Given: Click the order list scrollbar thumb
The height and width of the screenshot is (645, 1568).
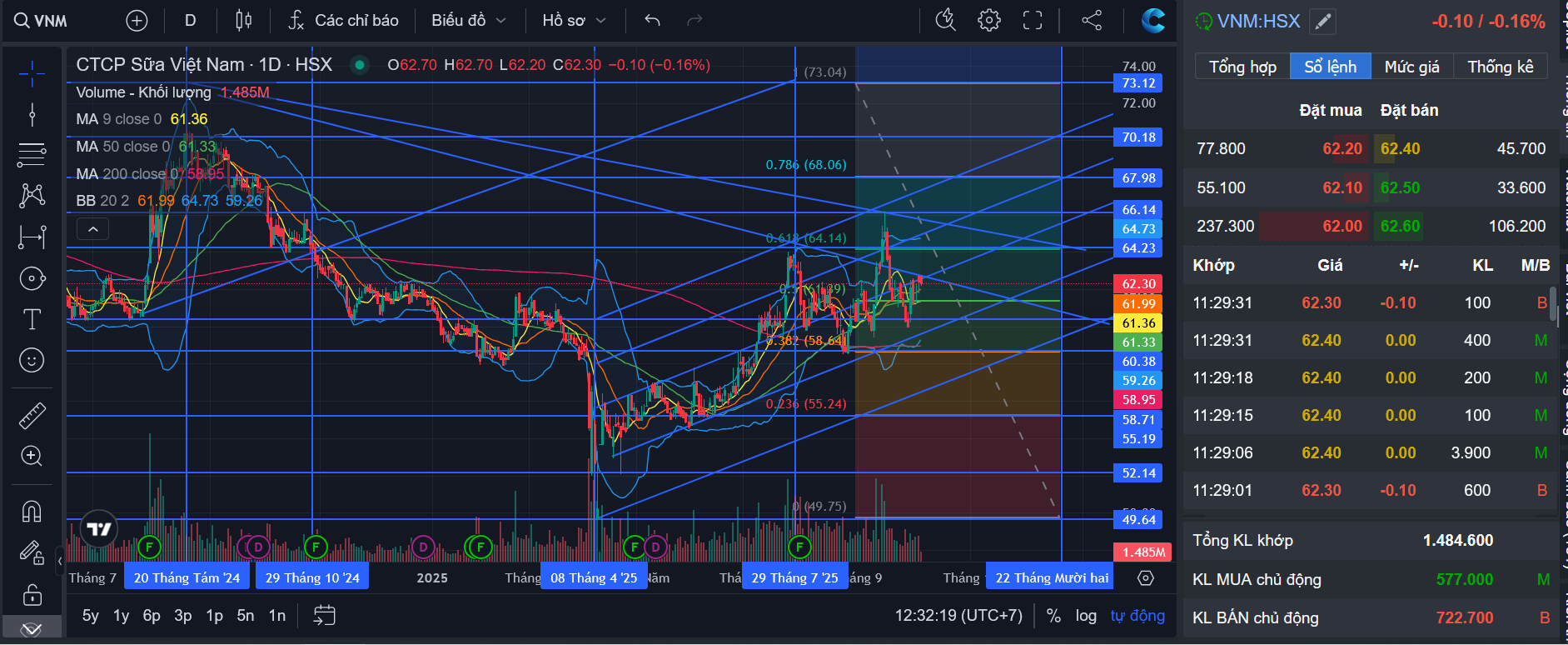Looking at the screenshot, I should 1553,305.
